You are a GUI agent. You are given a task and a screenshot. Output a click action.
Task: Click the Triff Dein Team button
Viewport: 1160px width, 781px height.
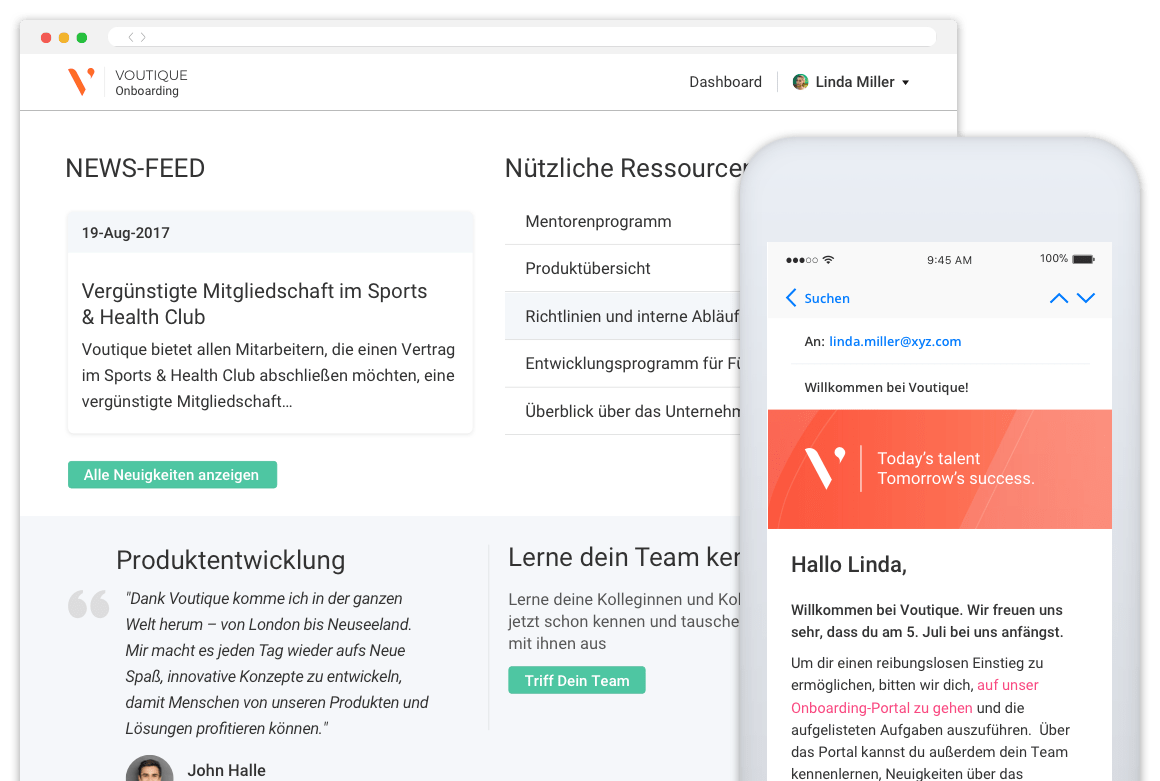[x=577, y=680]
